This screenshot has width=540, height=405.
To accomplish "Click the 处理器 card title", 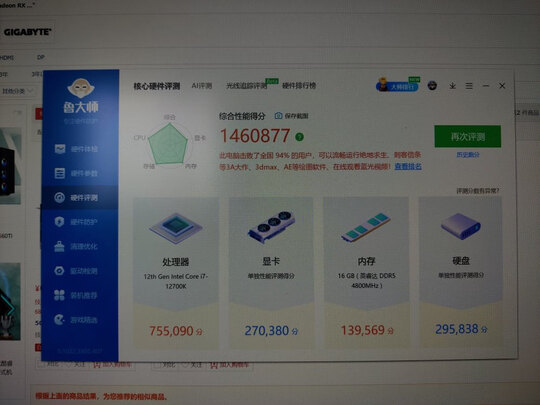I will (x=176, y=262).
